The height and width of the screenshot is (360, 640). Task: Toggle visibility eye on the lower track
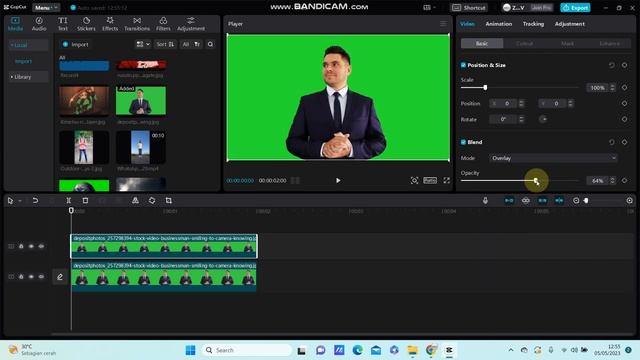pyautogui.click(x=31, y=277)
